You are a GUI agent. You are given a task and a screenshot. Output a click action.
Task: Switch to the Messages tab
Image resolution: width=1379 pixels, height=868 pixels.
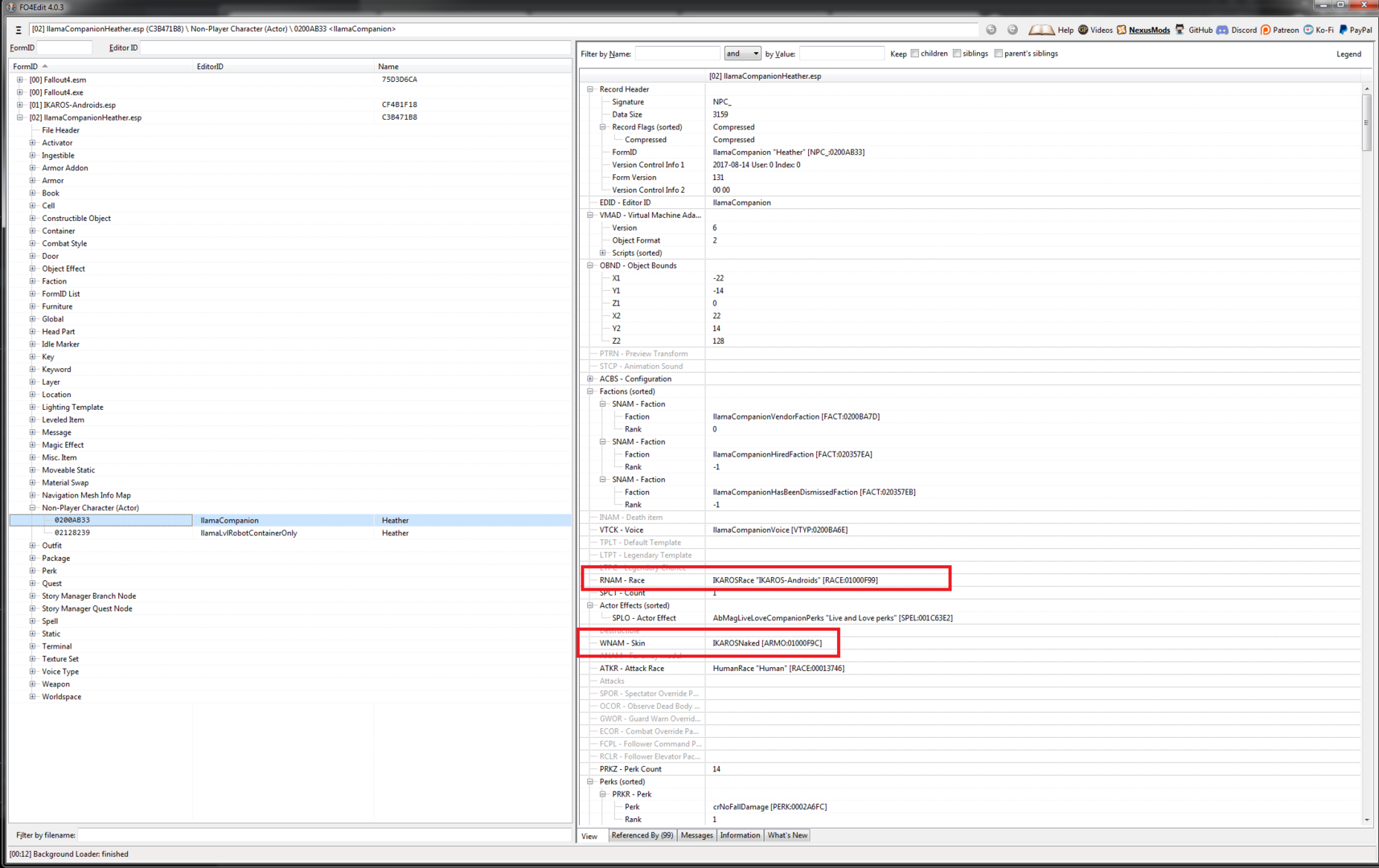(696, 836)
